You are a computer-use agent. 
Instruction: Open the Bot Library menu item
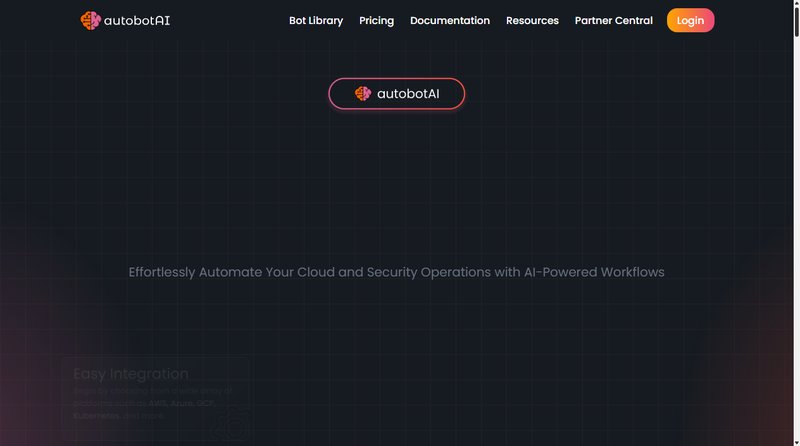pyautogui.click(x=316, y=20)
